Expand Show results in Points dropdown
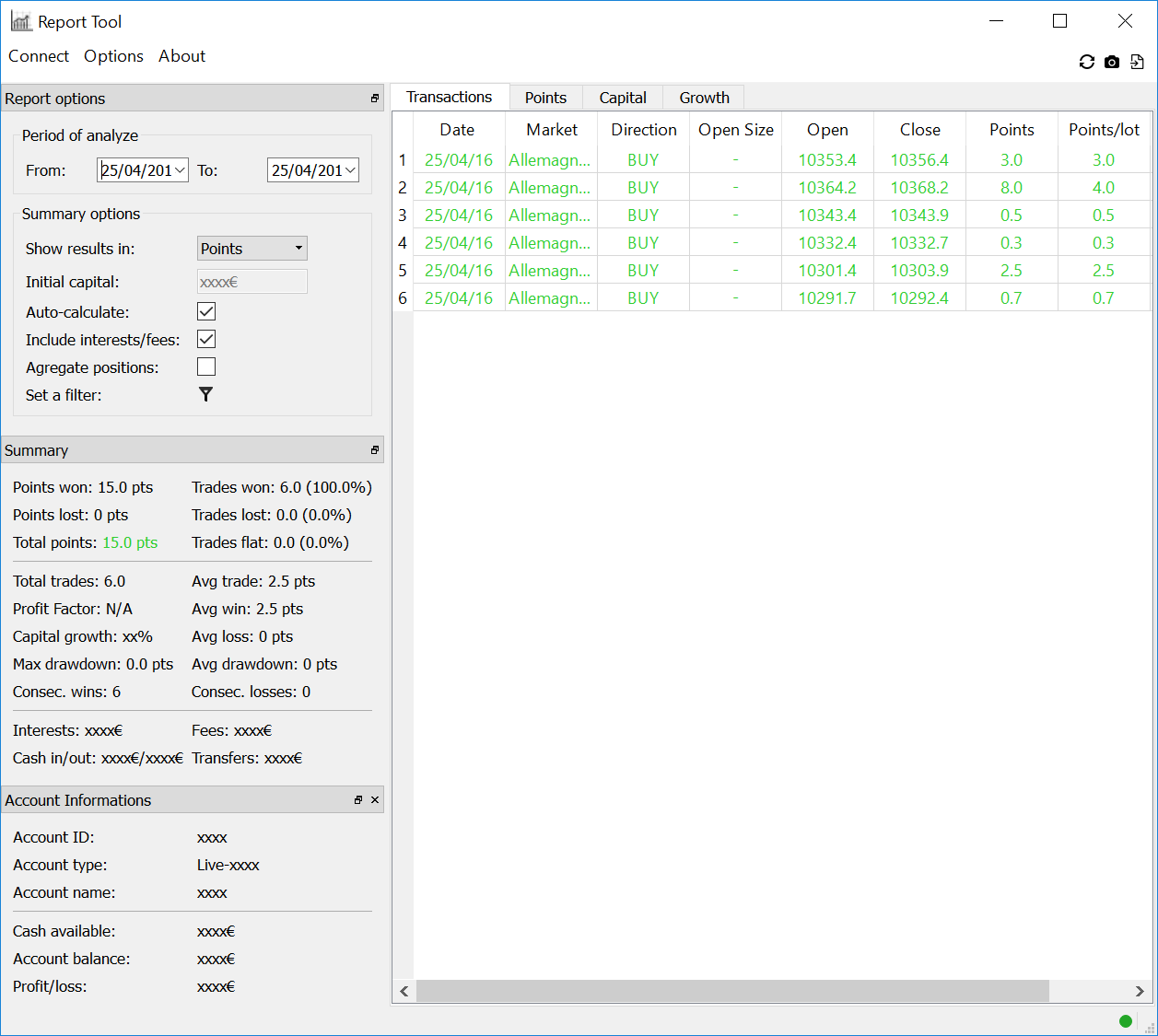Screen dimensions: 1158x1036 252,249
